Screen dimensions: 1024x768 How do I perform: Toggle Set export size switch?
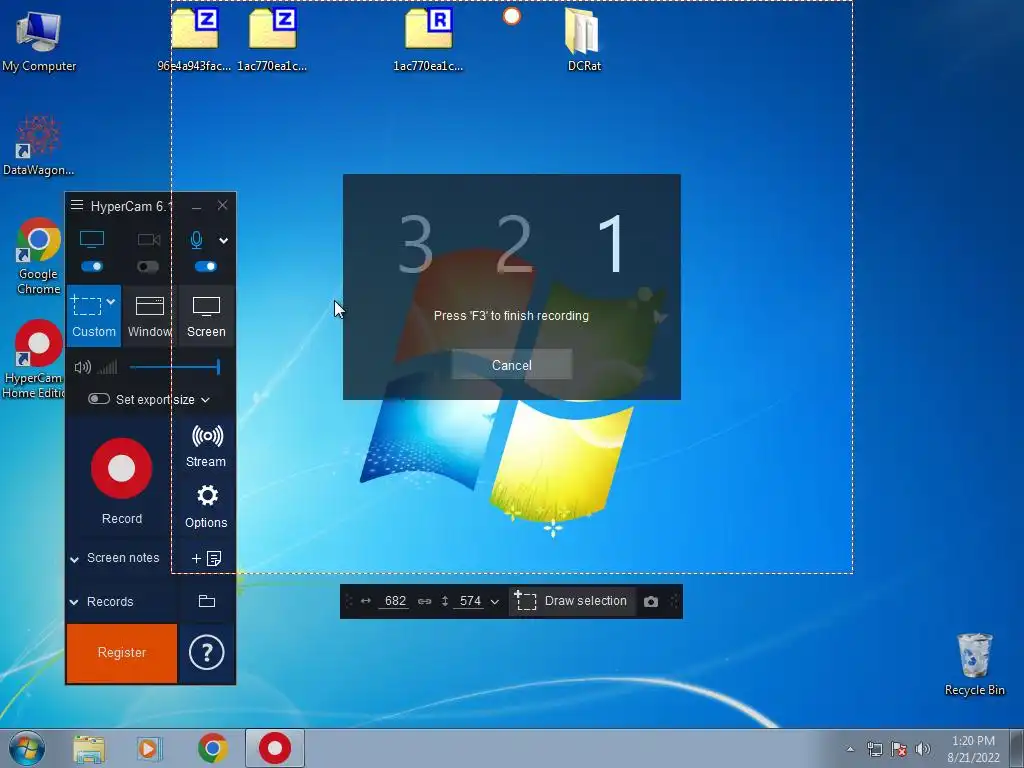coord(99,399)
